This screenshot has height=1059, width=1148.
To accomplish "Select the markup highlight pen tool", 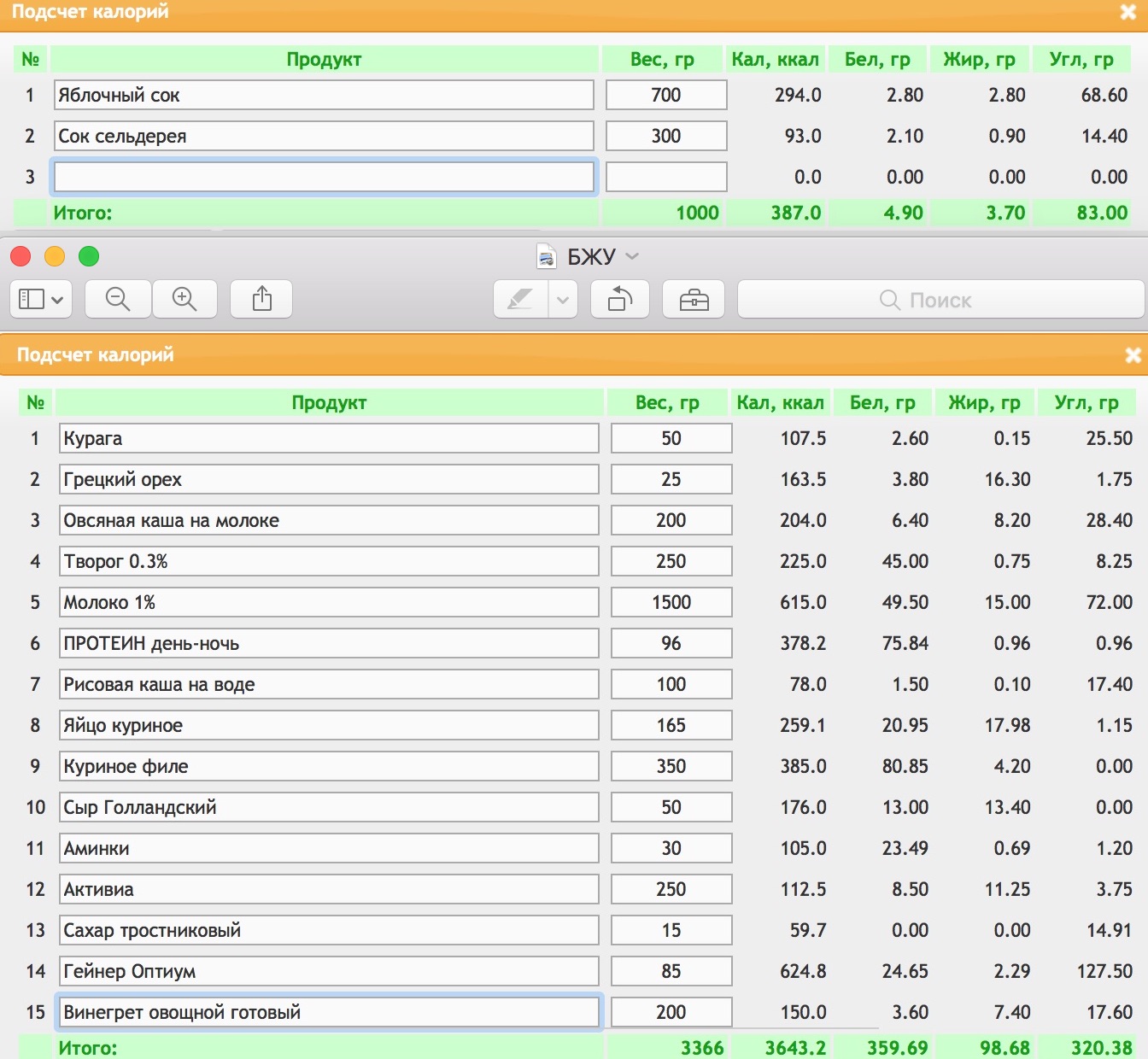I will (x=520, y=299).
